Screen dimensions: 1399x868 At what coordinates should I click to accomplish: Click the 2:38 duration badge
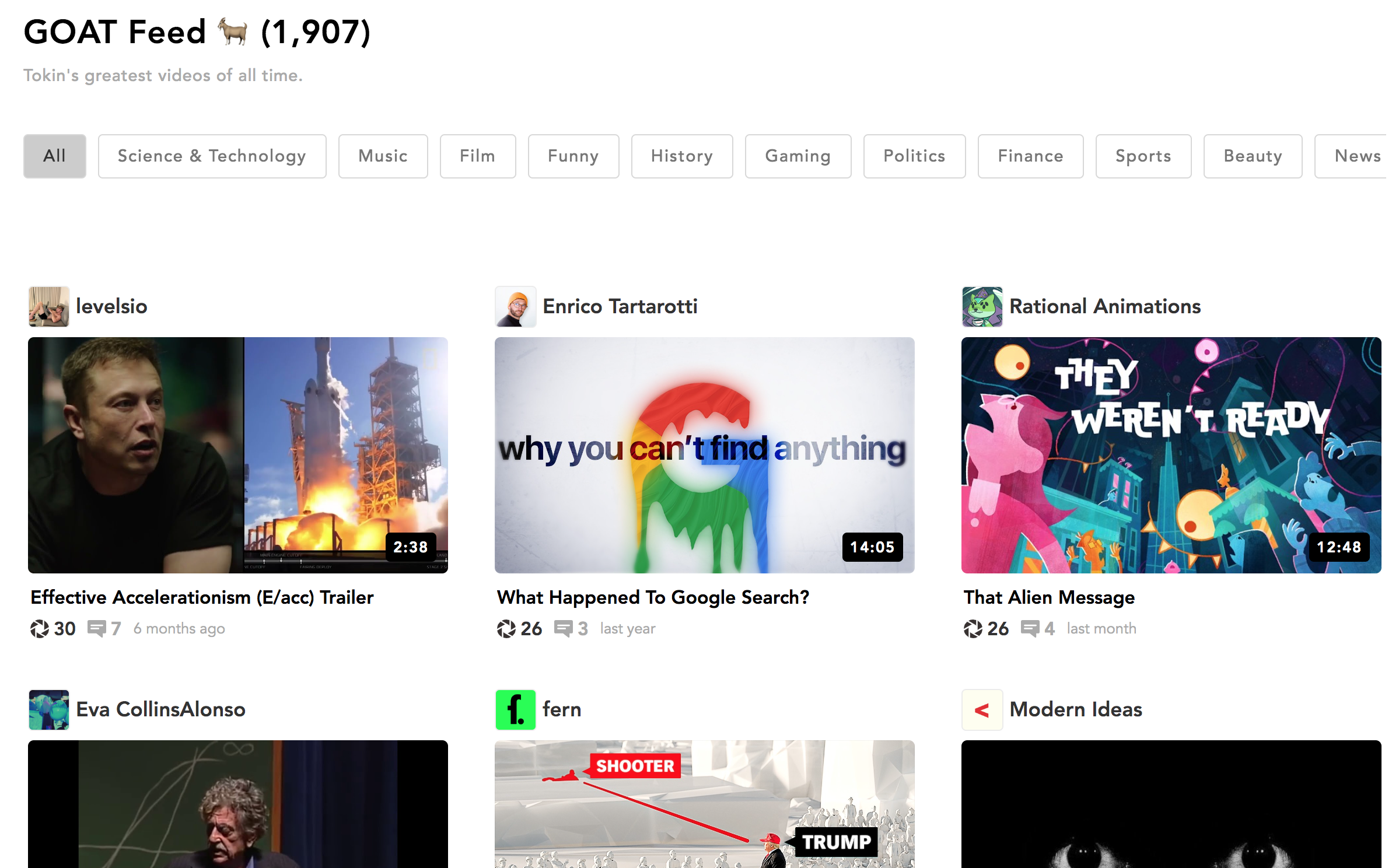(411, 547)
